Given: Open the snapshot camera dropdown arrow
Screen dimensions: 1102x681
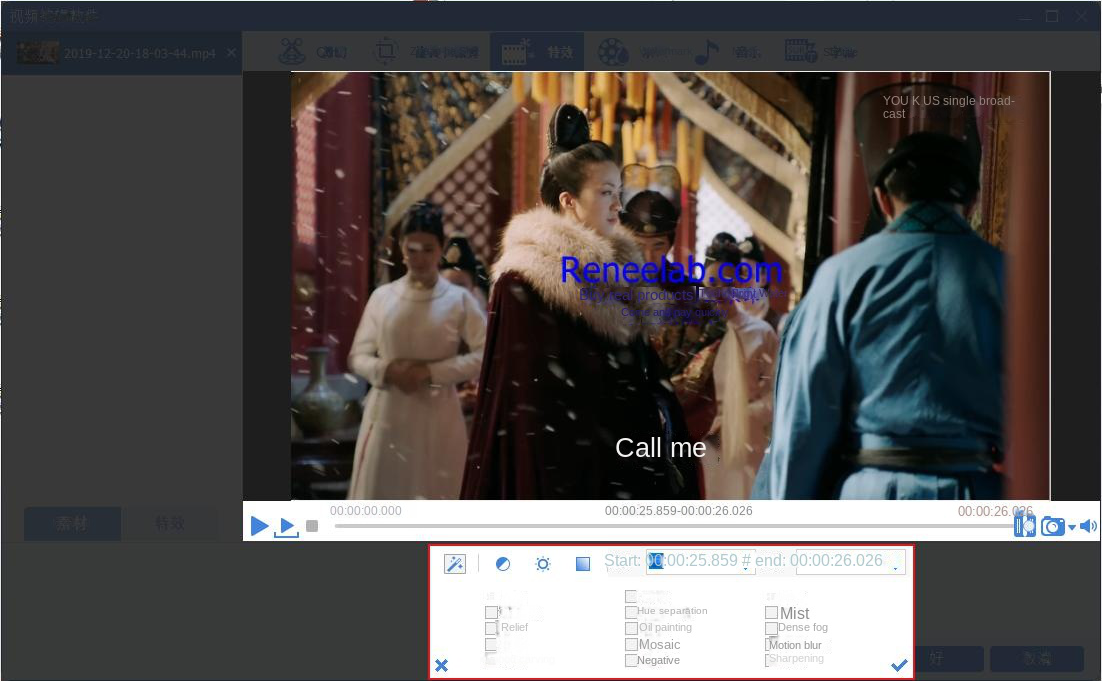Looking at the screenshot, I should [x=1072, y=527].
